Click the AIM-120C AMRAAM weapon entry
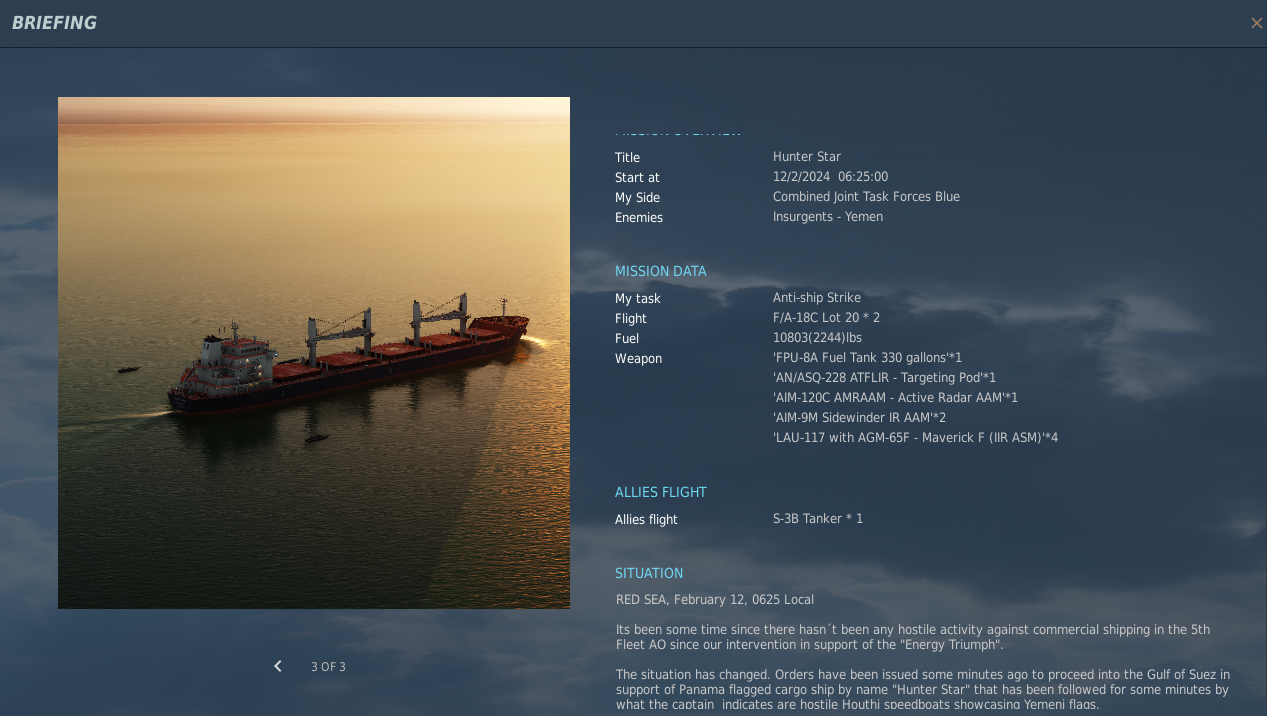 tap(895, 398)
